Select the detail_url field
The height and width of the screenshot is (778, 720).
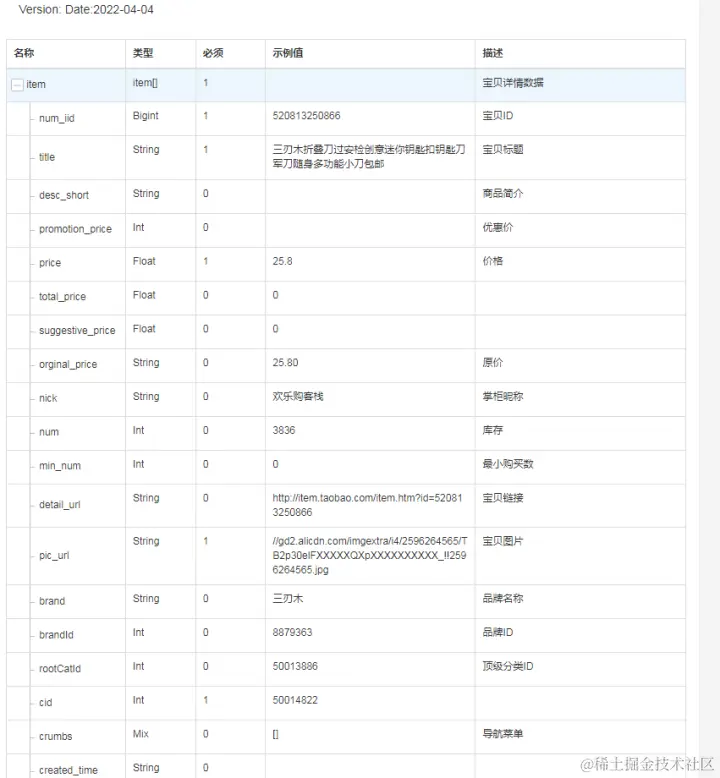[60, 505]
